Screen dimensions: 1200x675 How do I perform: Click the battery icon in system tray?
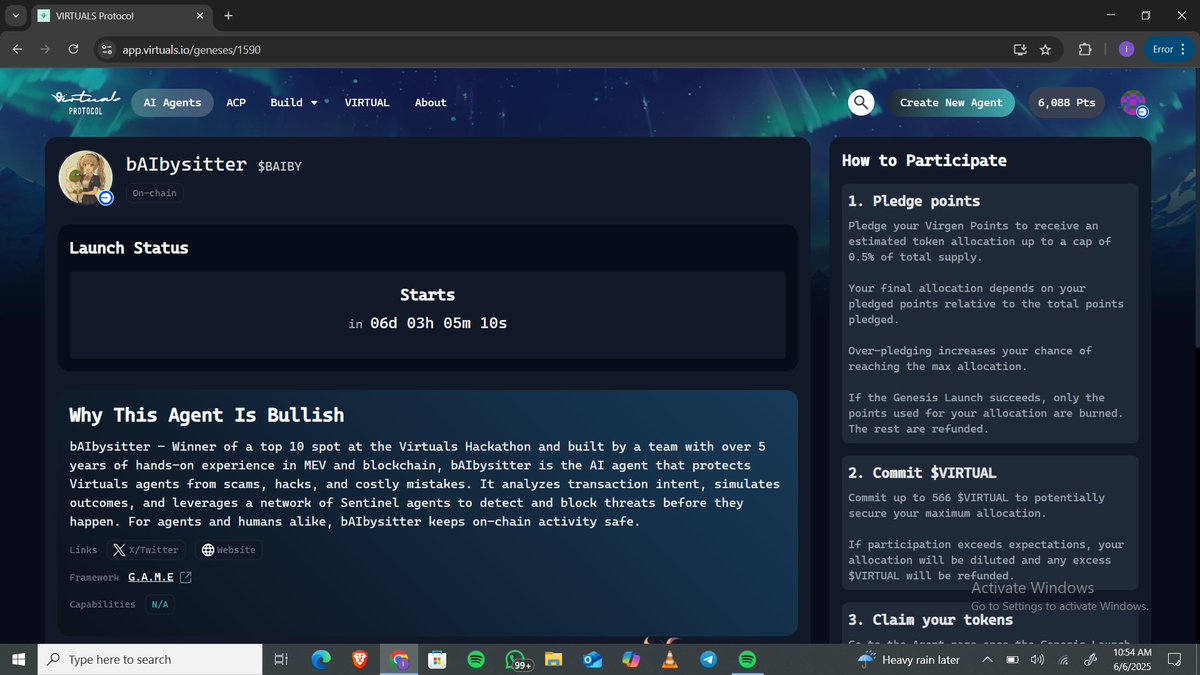pos(1012,659)
